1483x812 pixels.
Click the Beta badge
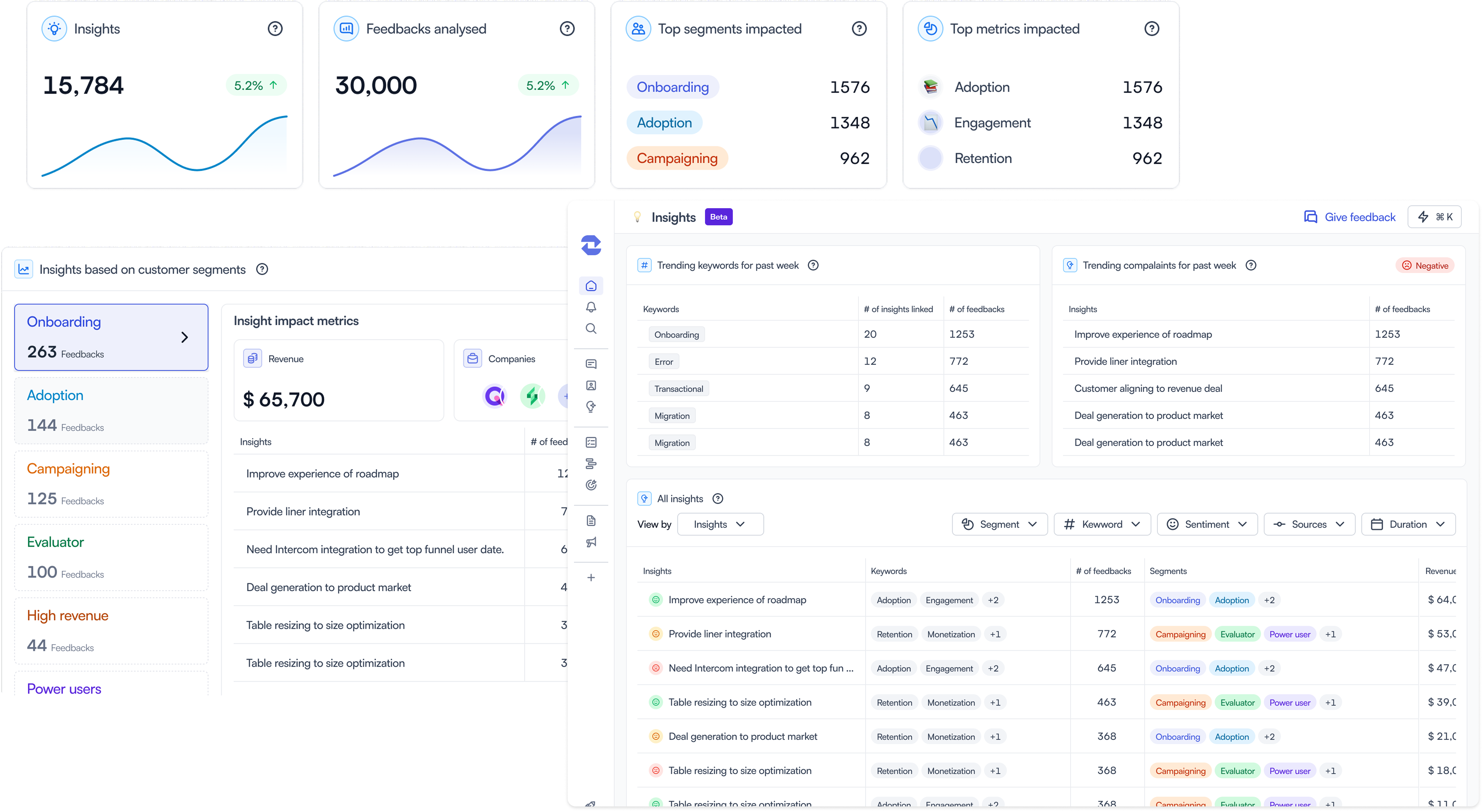tap(718, 217)
